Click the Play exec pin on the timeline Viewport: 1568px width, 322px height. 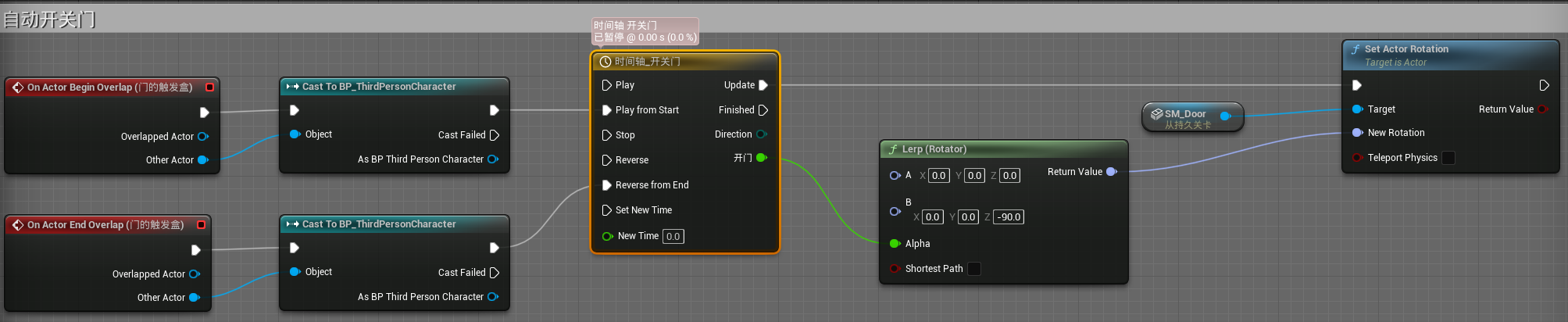pyautogui.click(x=606, y=85)
